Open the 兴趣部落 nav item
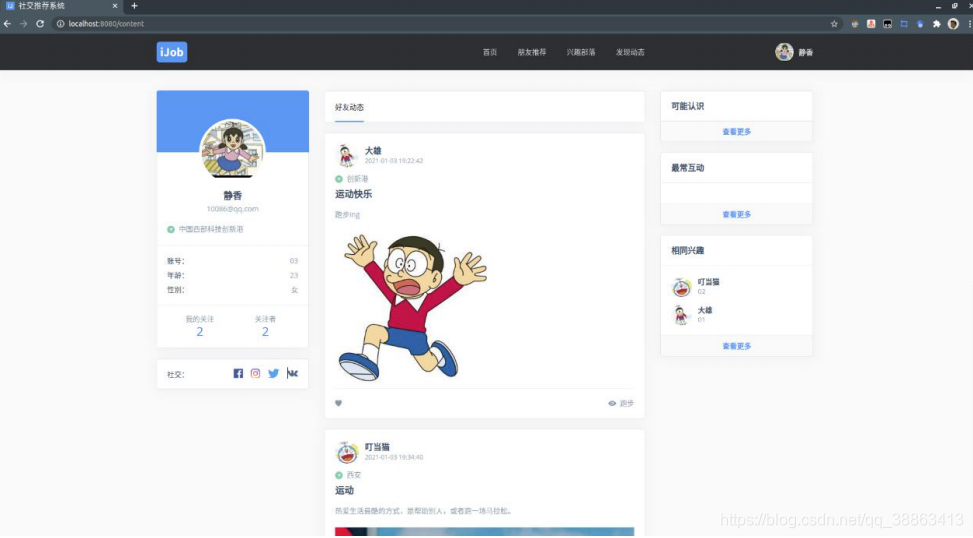973x538 pixels. (x=581, y=52)
